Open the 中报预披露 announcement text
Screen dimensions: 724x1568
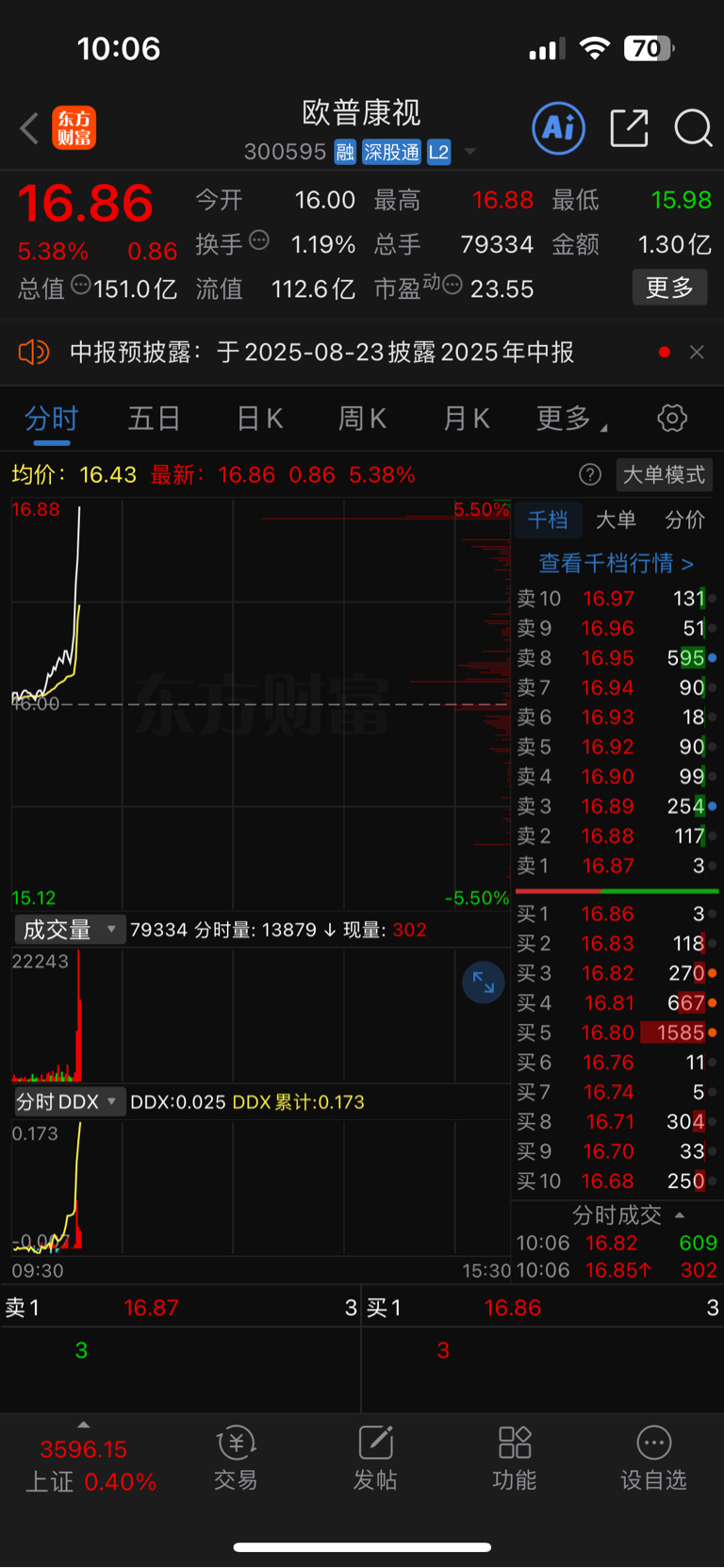tap(321, 353)
